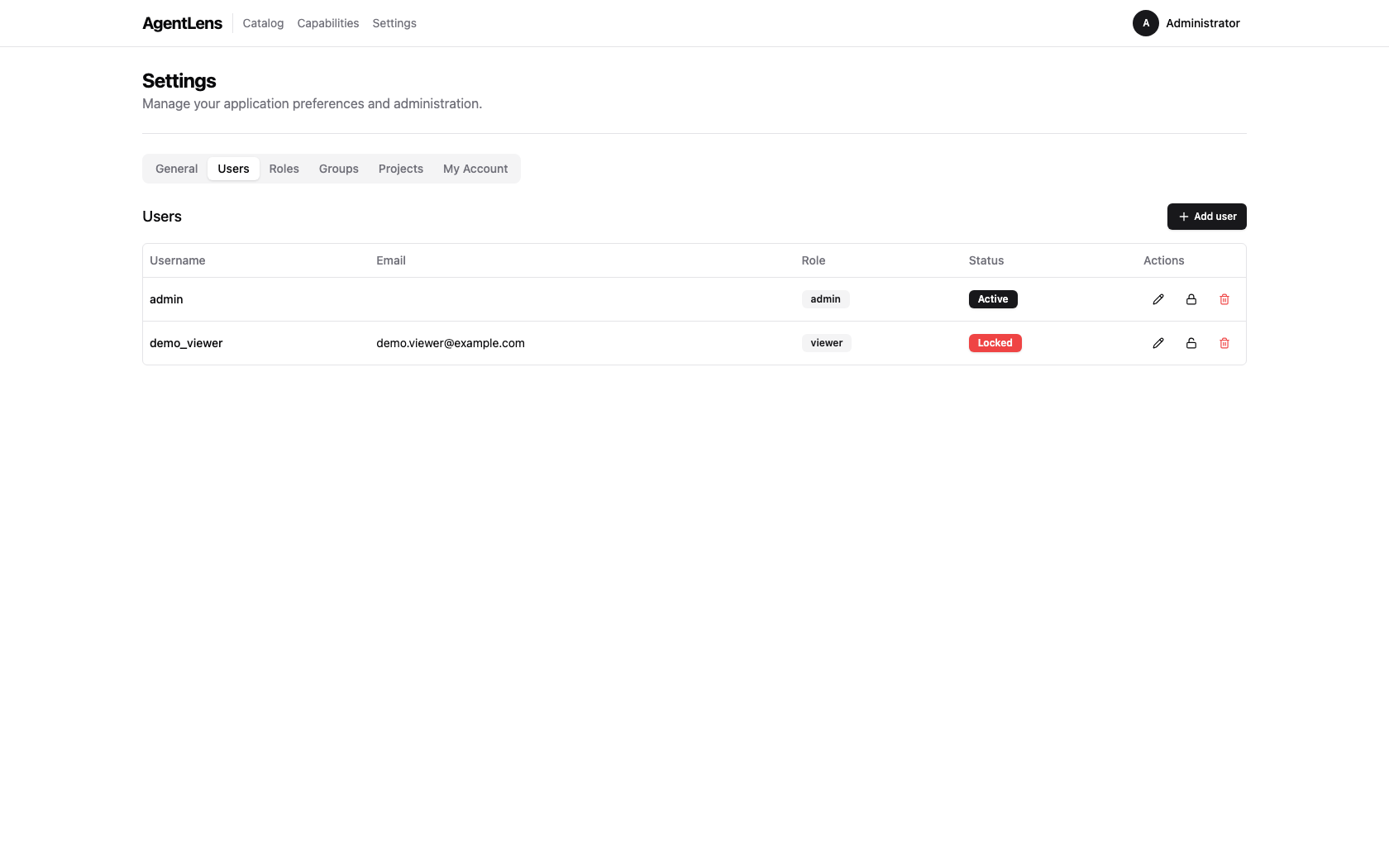This screenshot has width=1389, height=868.
Task: Open the General settings tab
Action: (176, 169)
